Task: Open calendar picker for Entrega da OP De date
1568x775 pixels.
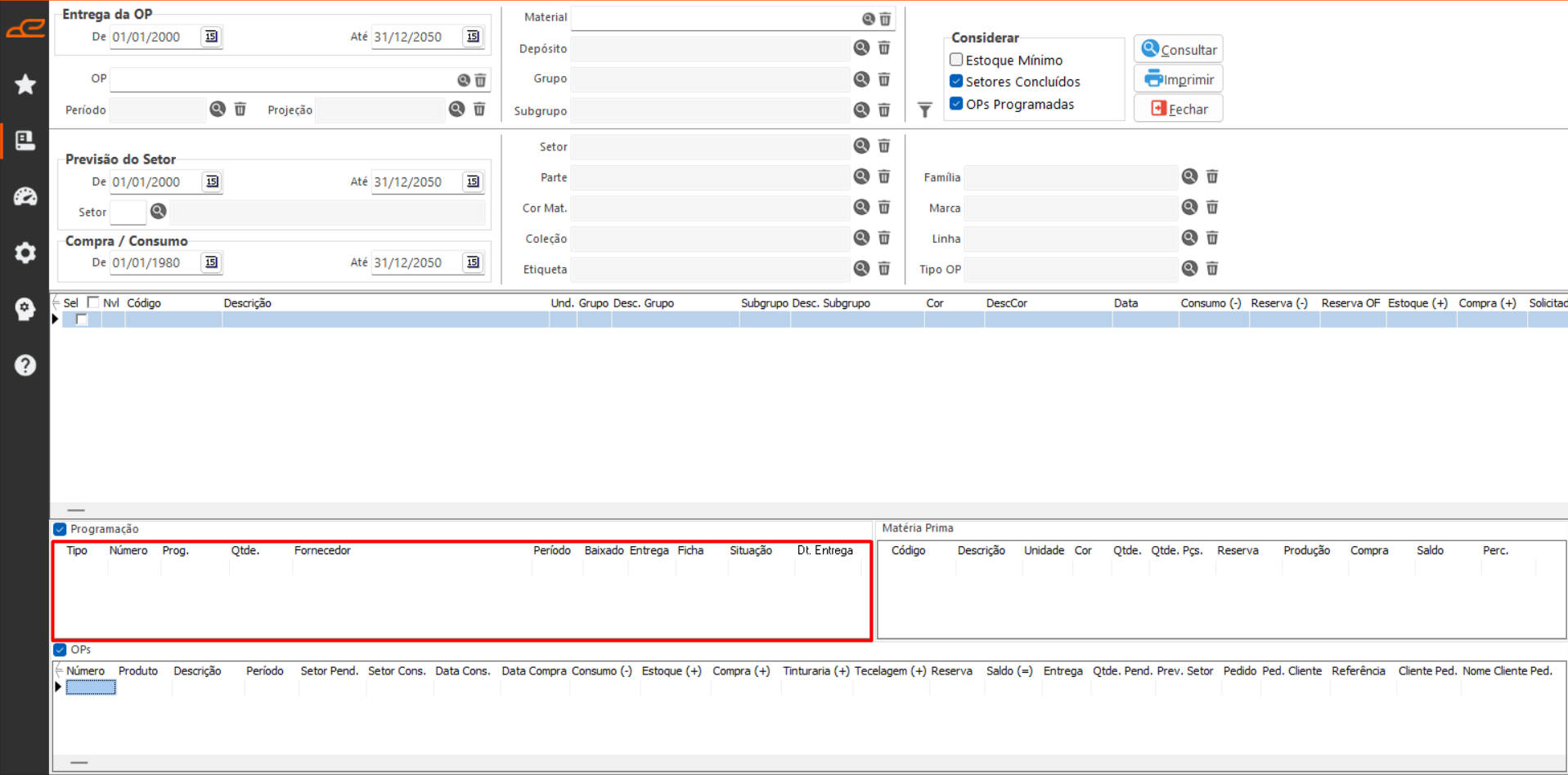Action: click(x=211, y=36)
